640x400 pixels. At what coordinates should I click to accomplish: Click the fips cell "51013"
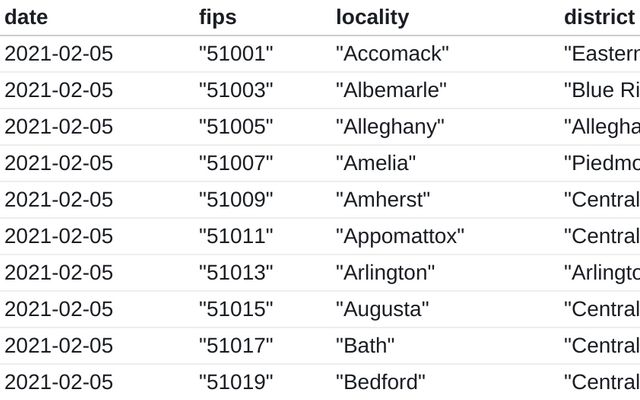pos(236,272)
